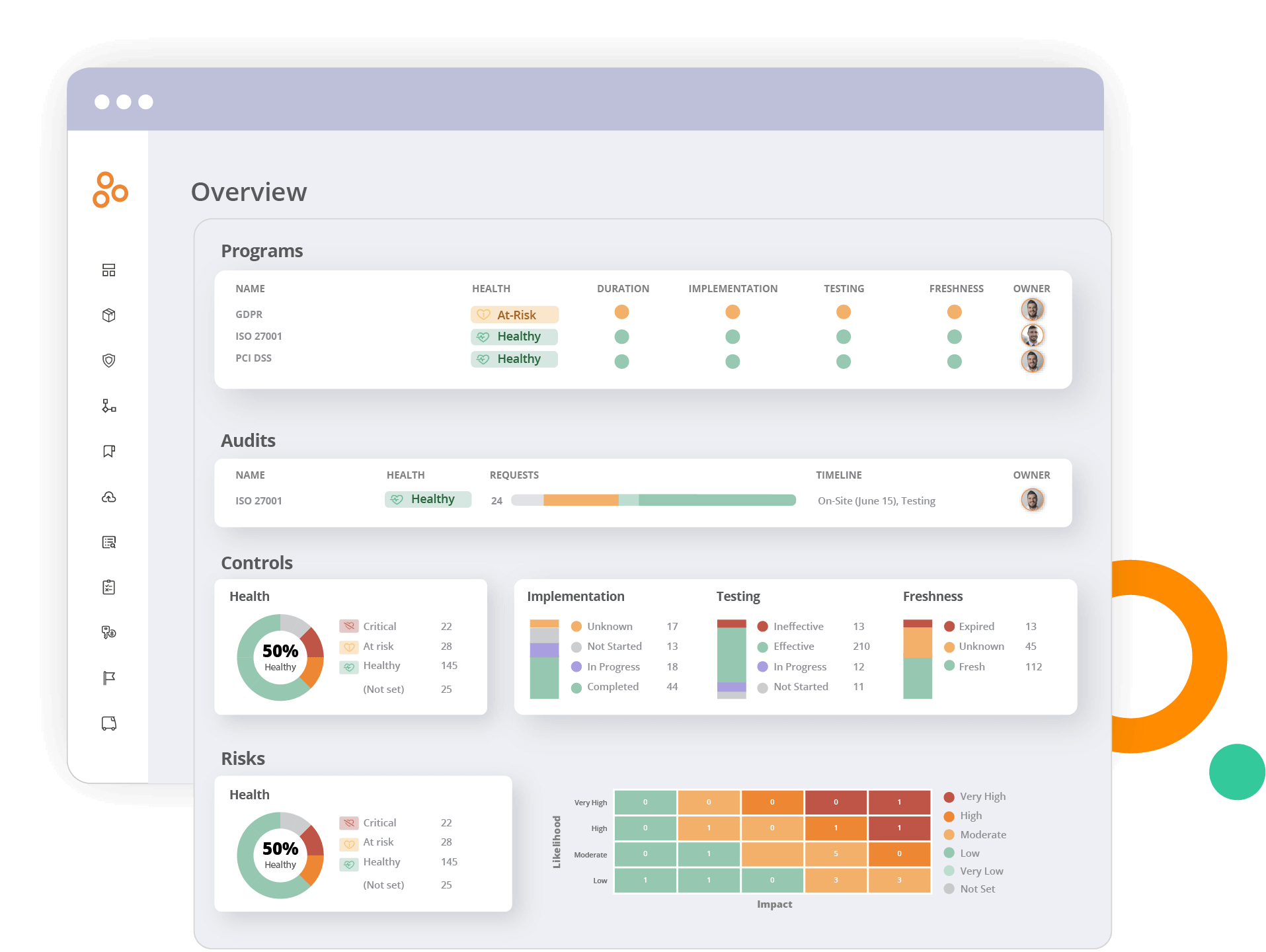The image size is (1266, 952).
Task: Click the GDPR Duration status dot
Action: pyautogui.click(x=621, y=312)
